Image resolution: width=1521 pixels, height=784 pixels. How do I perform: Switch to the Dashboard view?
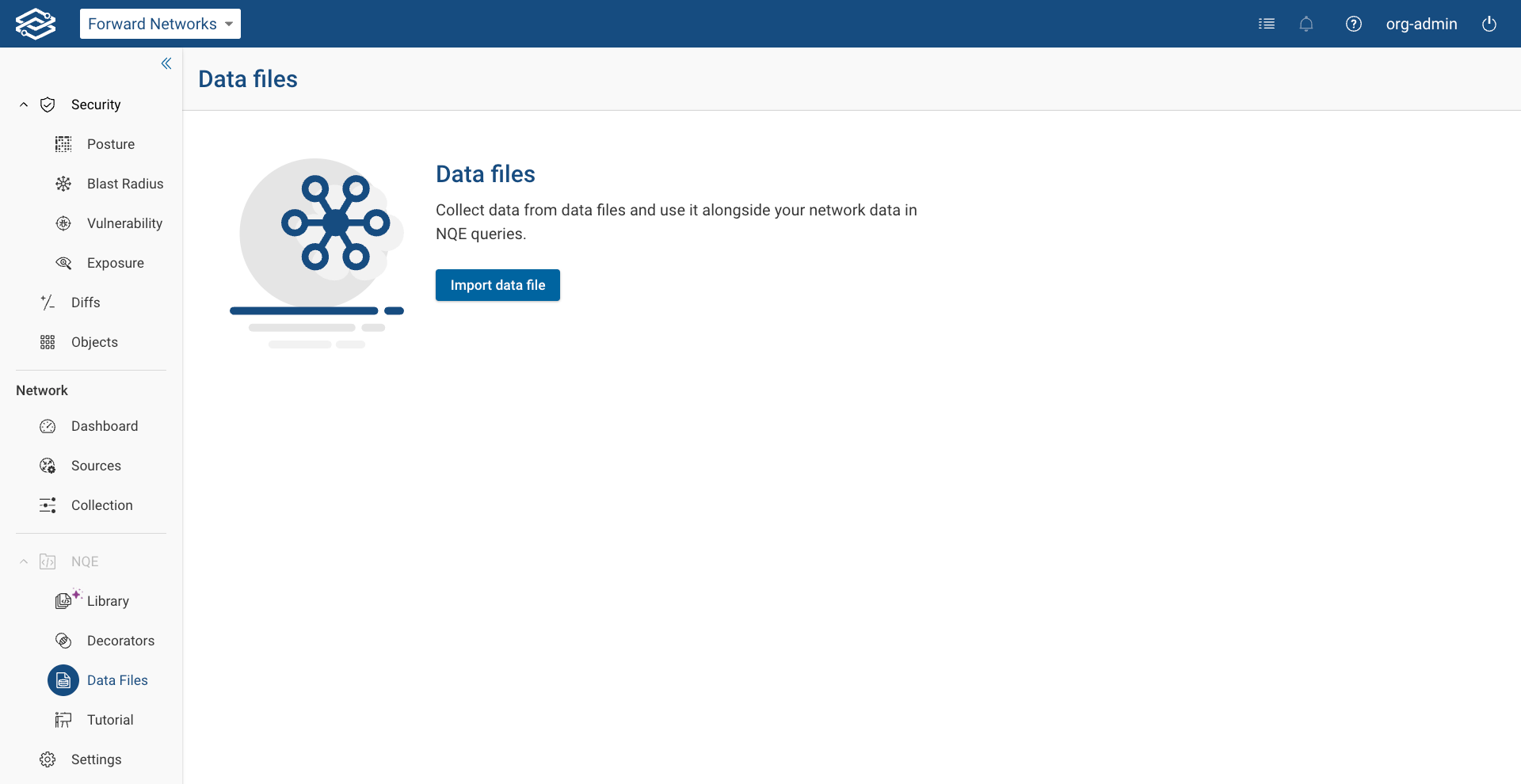(105, 425)
